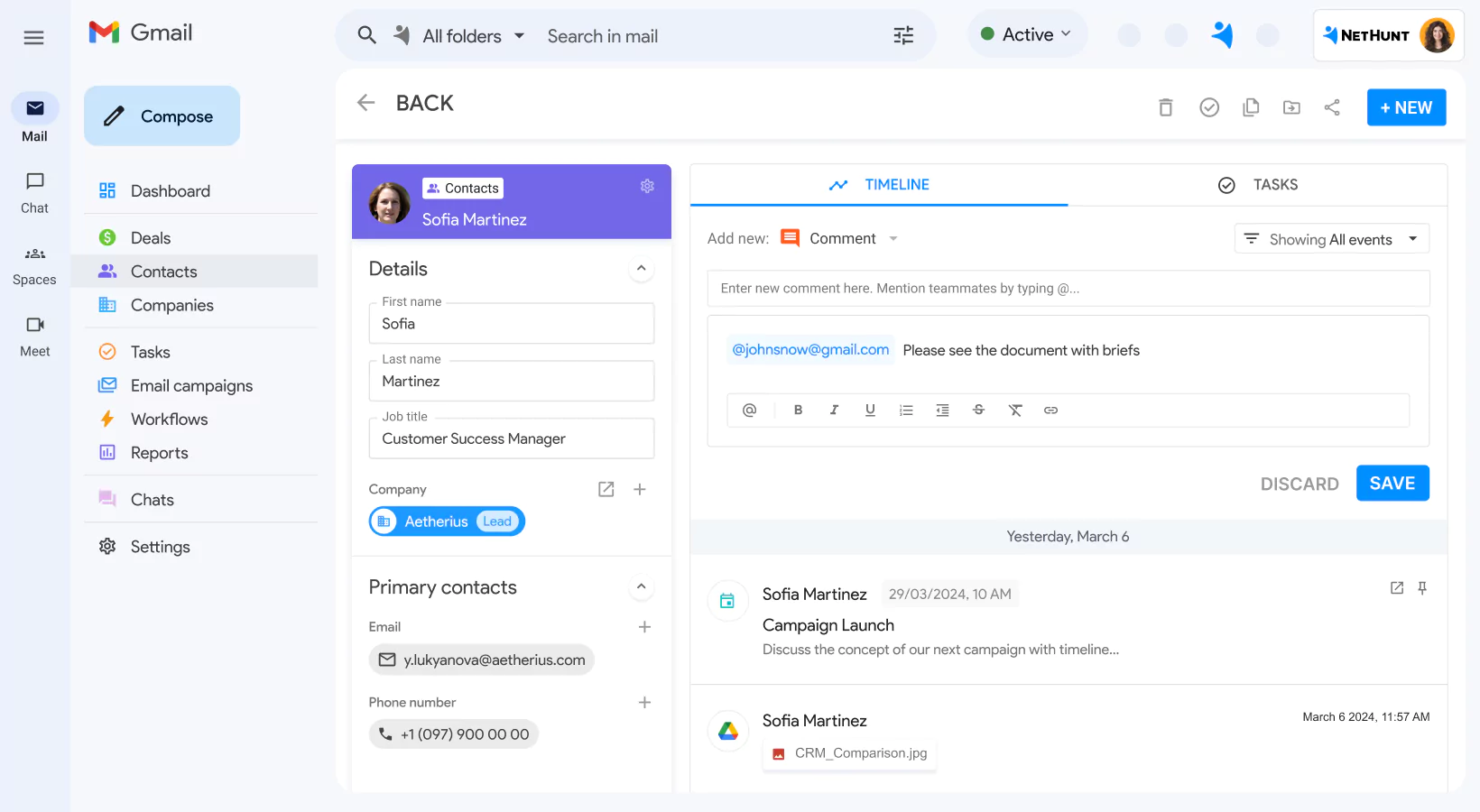Viewport: 1480px width, 812px height.
Task: Click the mark-as-done checkmark icon
Action: pyautogui.click(x=1209, y=106)
